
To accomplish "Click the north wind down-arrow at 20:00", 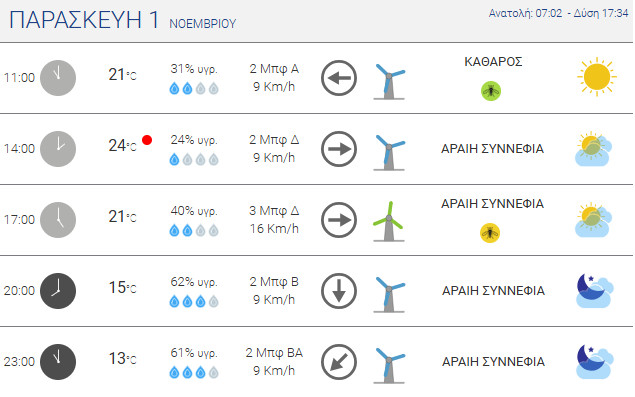I will click(x=339, y=291).
